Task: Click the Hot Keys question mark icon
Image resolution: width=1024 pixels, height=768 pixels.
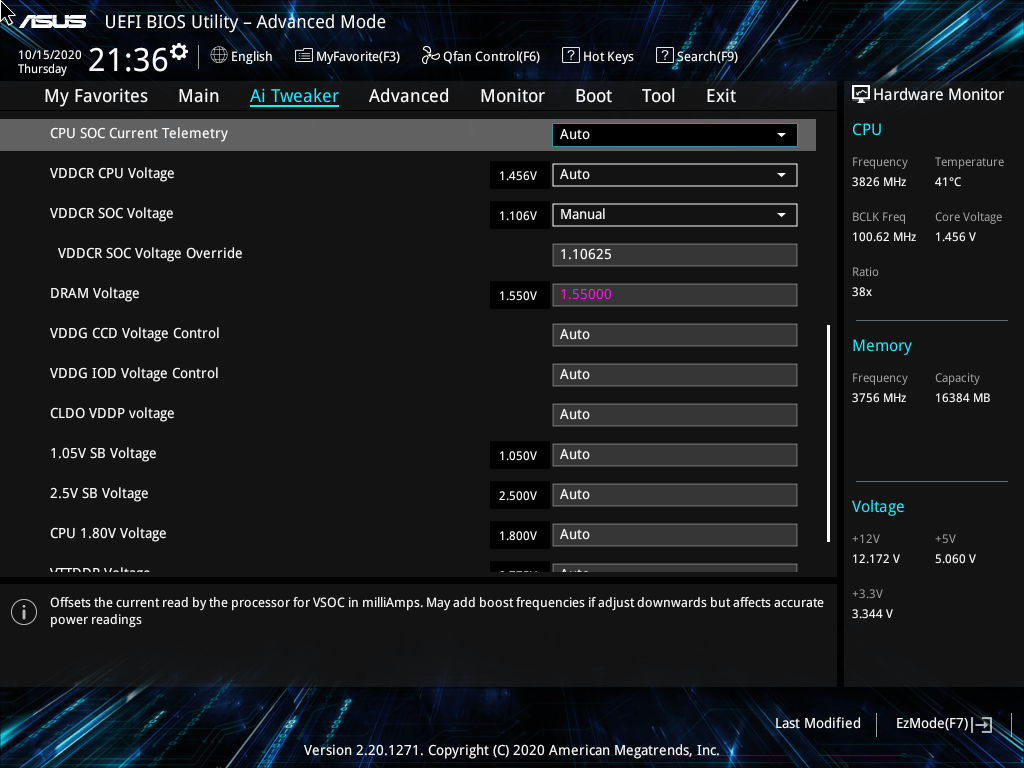Action: [x=570, y=56]
